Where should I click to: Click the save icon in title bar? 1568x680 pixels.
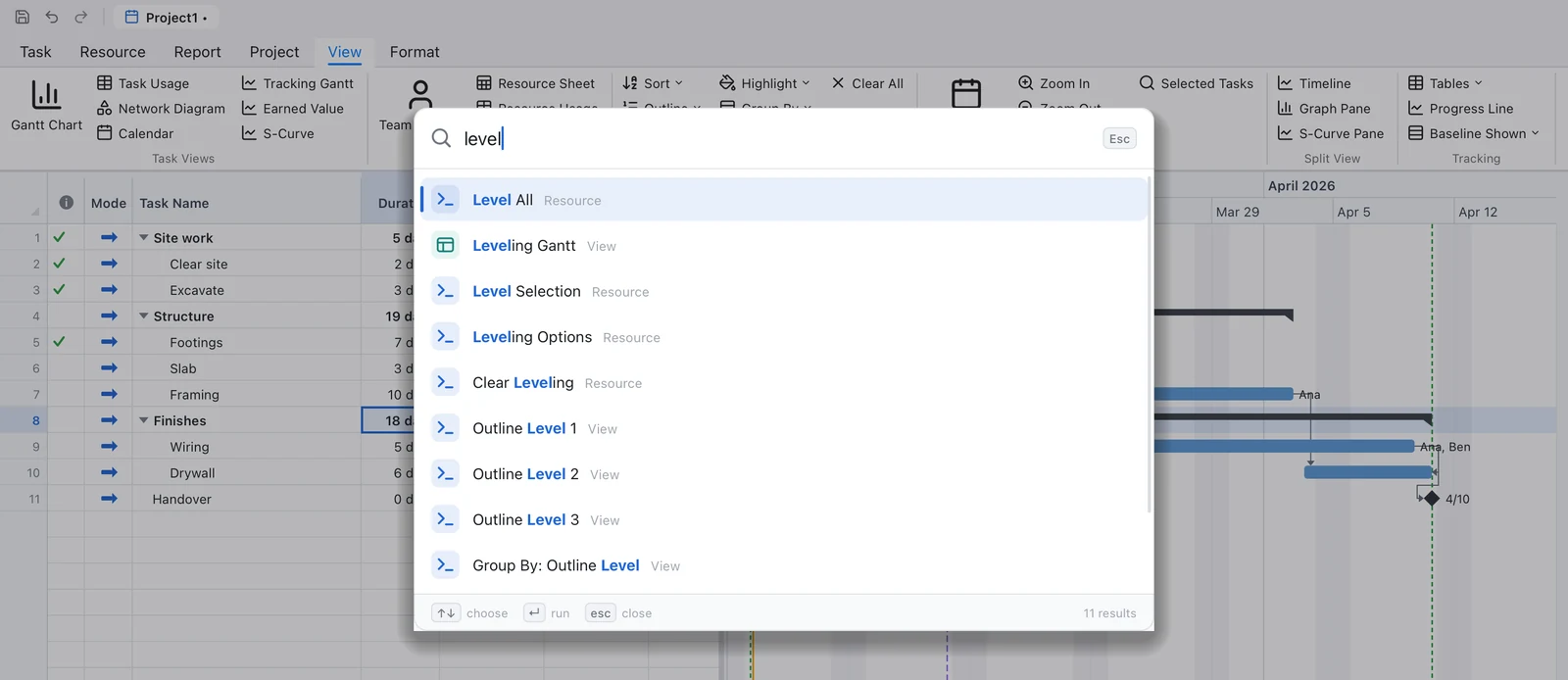(x=23, y=17)
